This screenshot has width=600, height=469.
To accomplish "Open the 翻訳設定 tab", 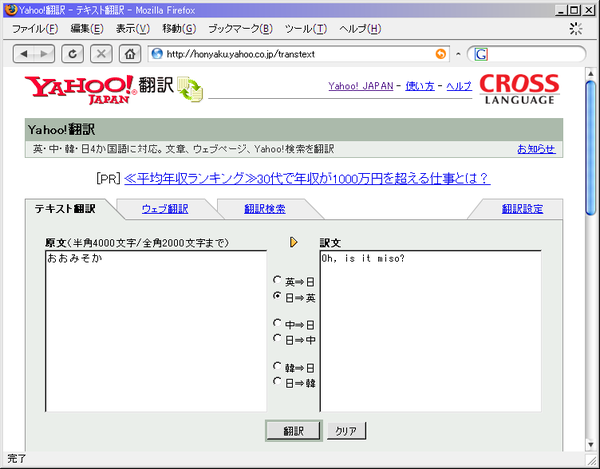I will pyautogui.click(x=522, y=209).
